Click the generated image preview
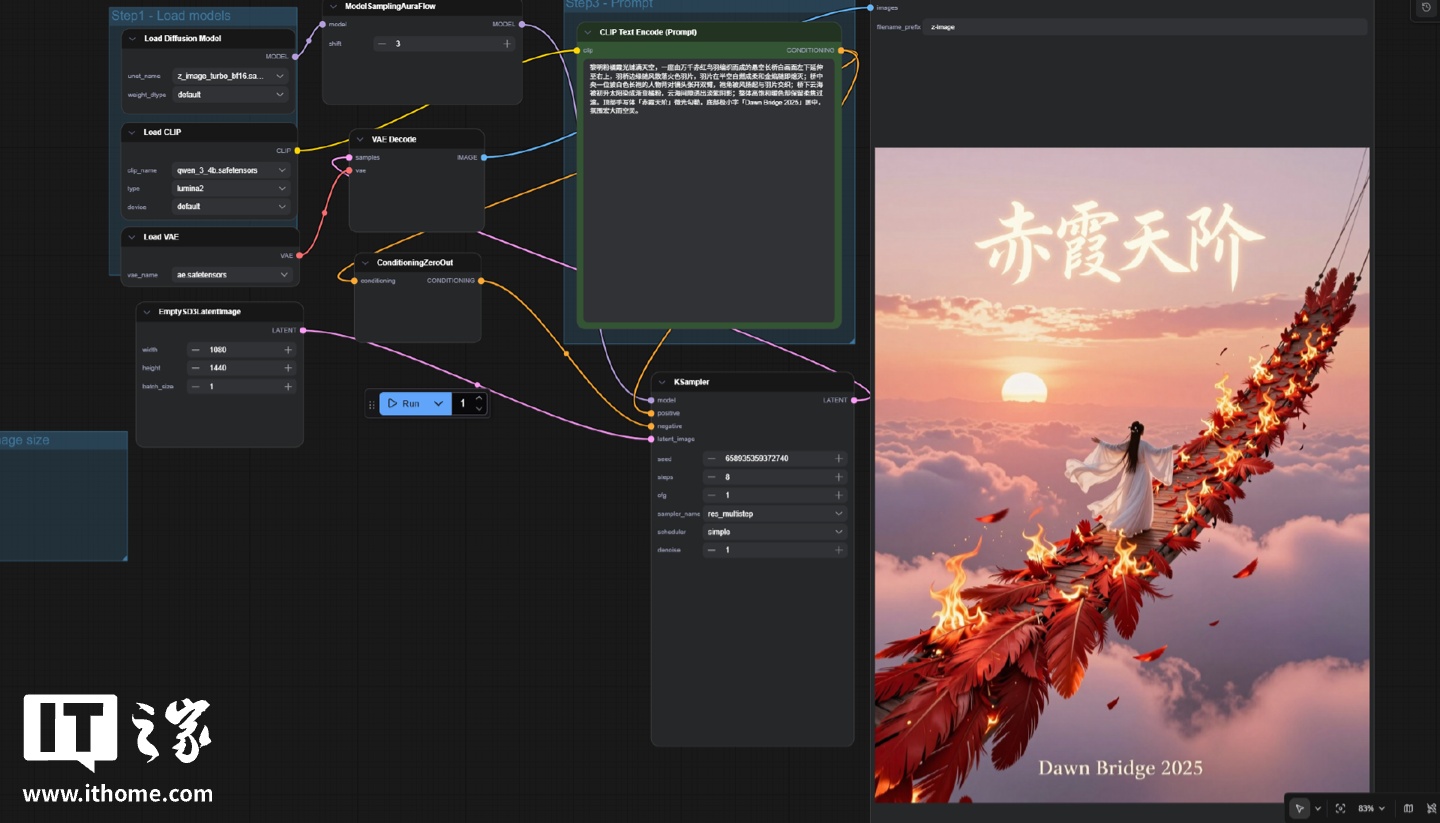 point(1121,475)
